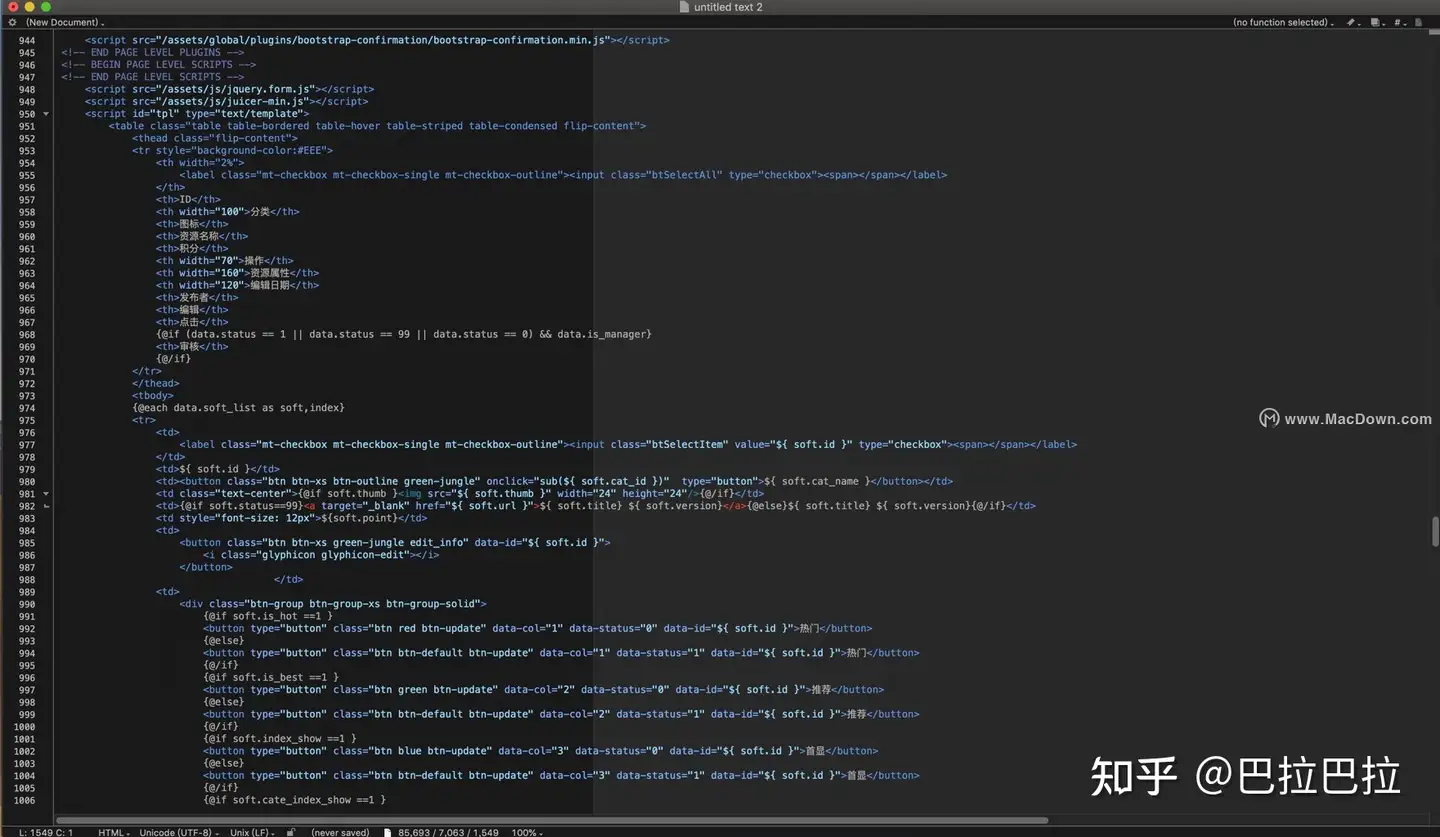The image size is (1440, 837).
Task: Open the gear text options menu
Action: pos(12,22)
